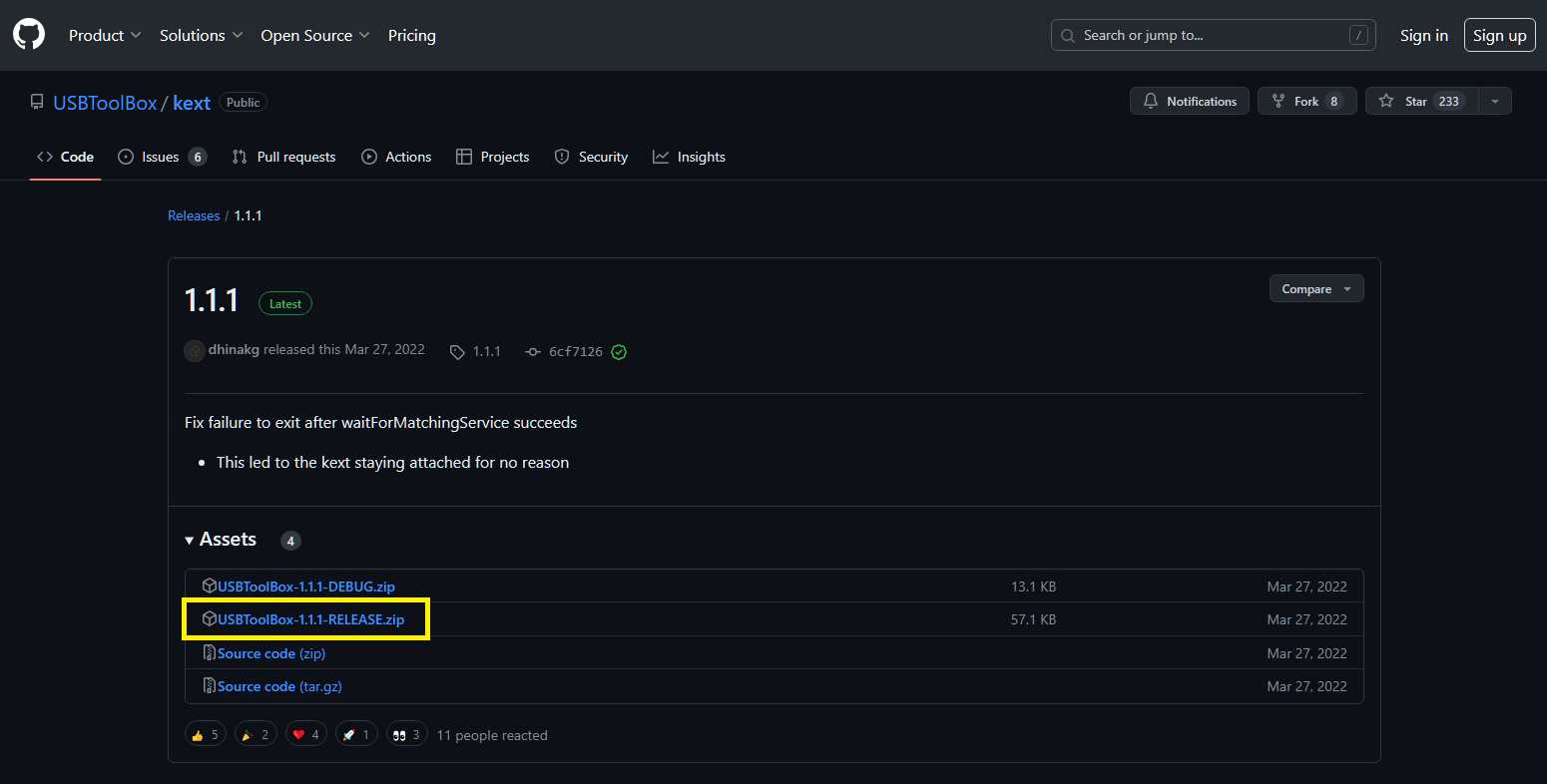Open the Pull requests tab

click(x=283, y=157)
